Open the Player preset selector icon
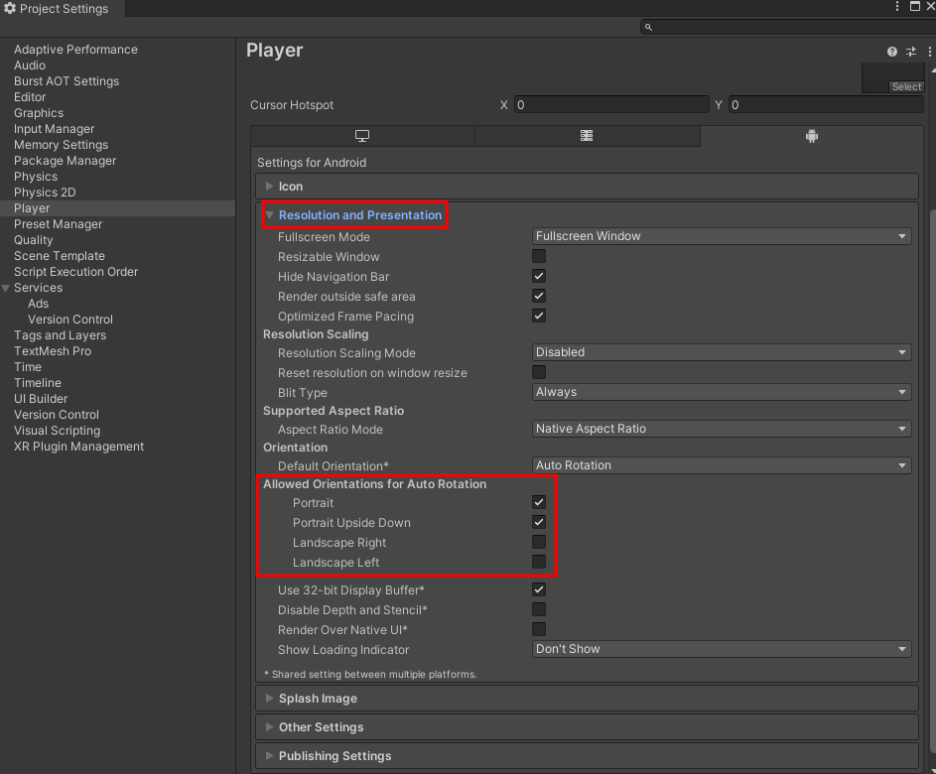This screenshot has height=774, width=936. tap(911, 51)
